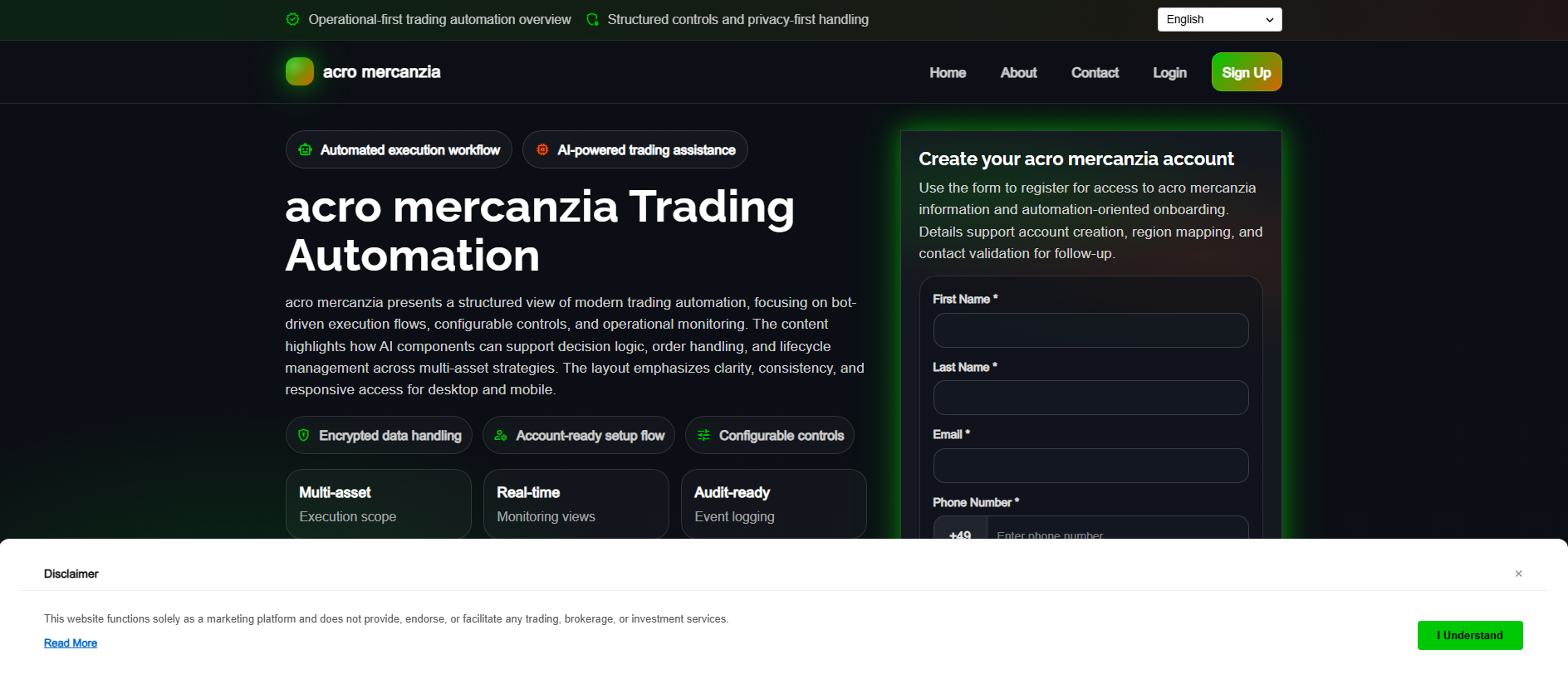Click the shield icon beside Structured controls

click(x=592, y=19)
